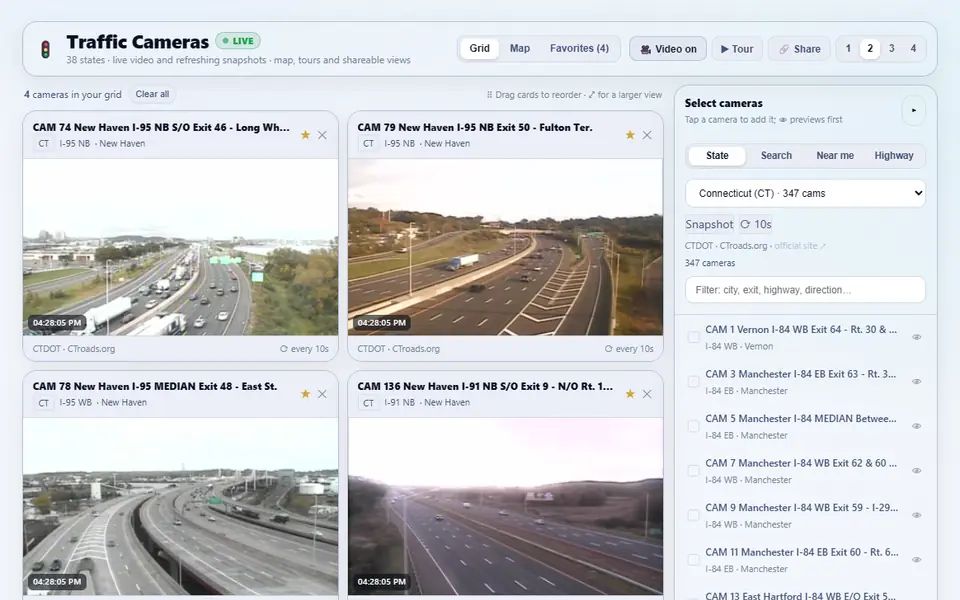Open the Share link button

(799, 49)
